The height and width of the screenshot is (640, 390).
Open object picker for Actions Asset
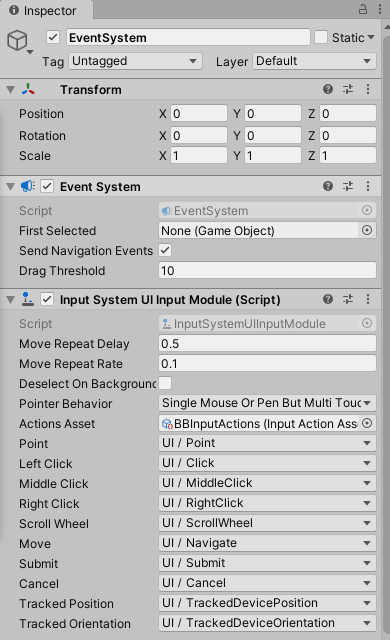(367, 423)
